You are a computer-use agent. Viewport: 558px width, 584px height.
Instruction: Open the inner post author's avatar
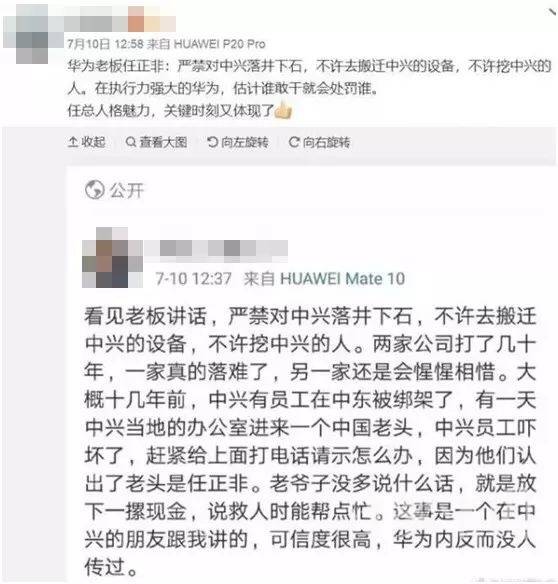[x=112, y=257]
